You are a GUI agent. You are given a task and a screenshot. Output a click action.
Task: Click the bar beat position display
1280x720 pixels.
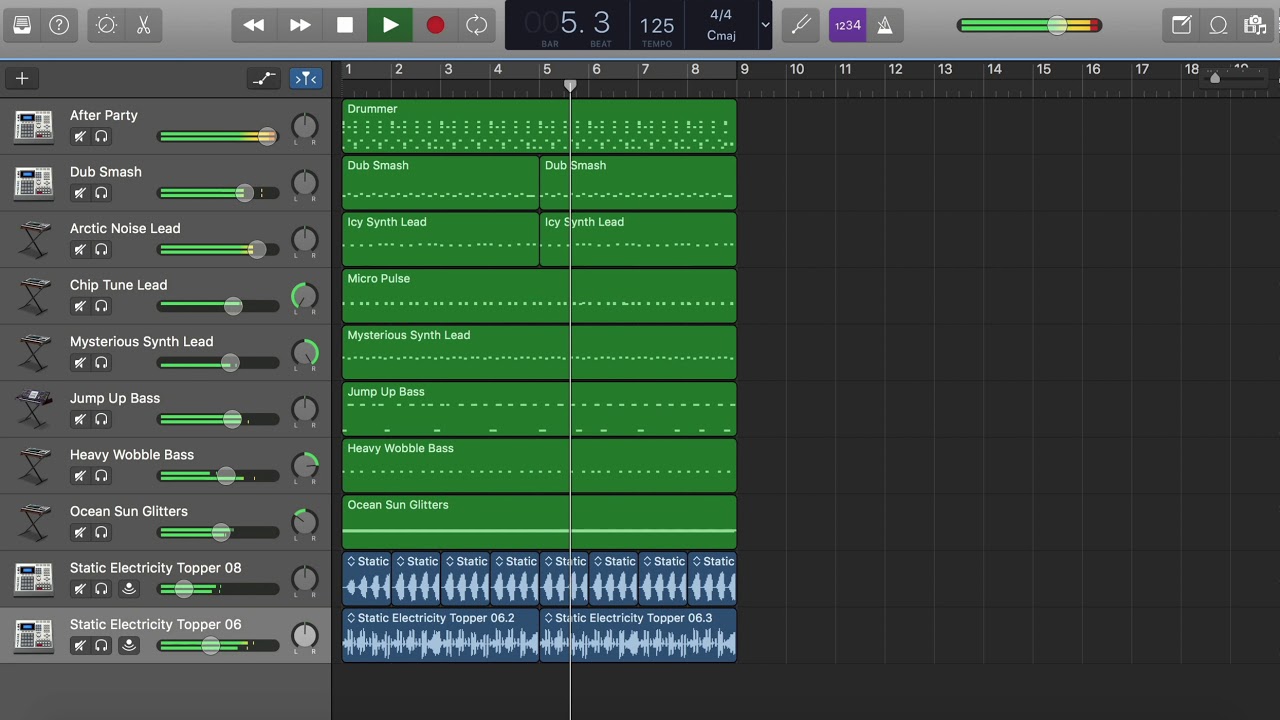pos(568,26)
